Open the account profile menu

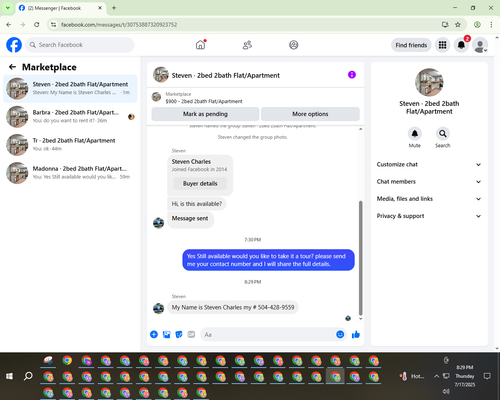(x=480, y=45)
